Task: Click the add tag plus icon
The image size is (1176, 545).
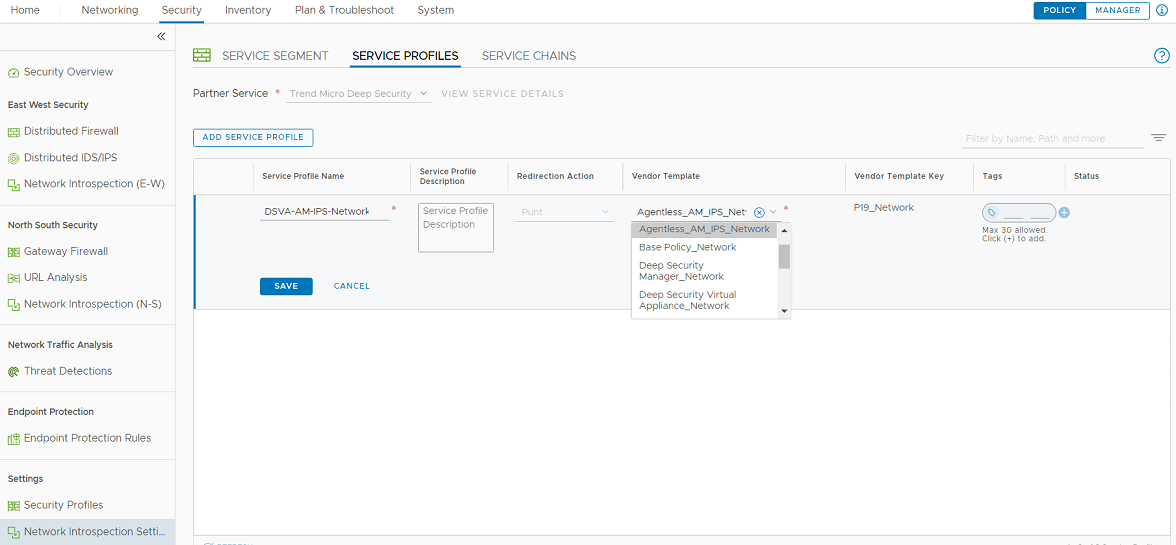Action: tap(1064, 213)
